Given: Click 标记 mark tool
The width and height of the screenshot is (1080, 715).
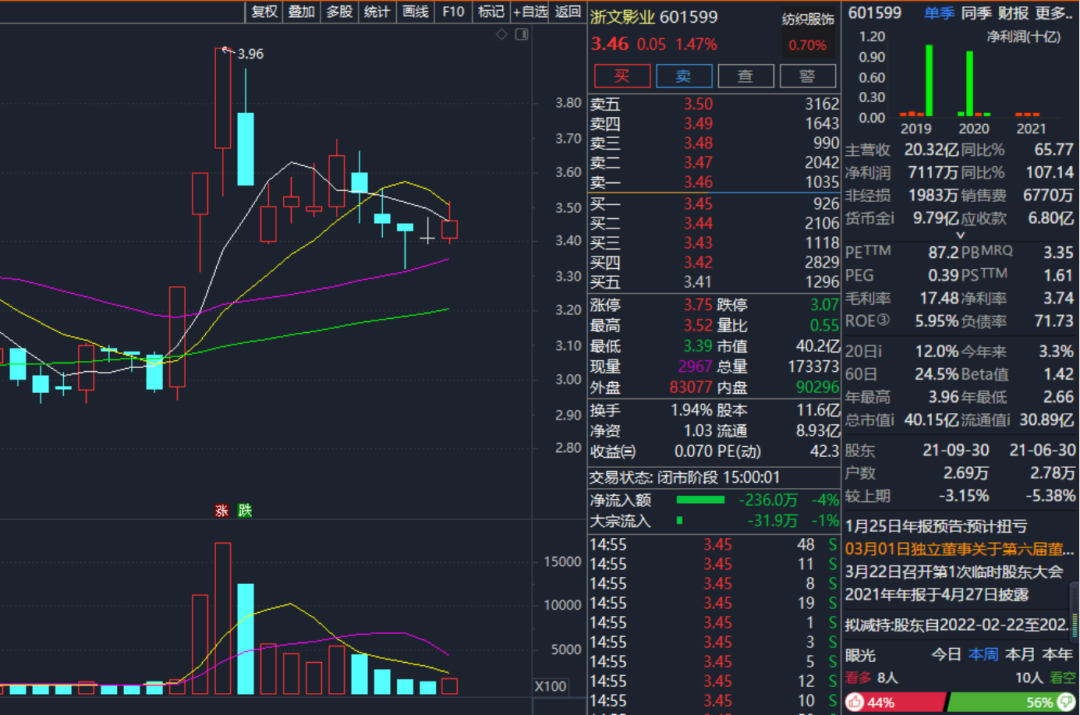Looking at the screenshot, I should point(491,11).
